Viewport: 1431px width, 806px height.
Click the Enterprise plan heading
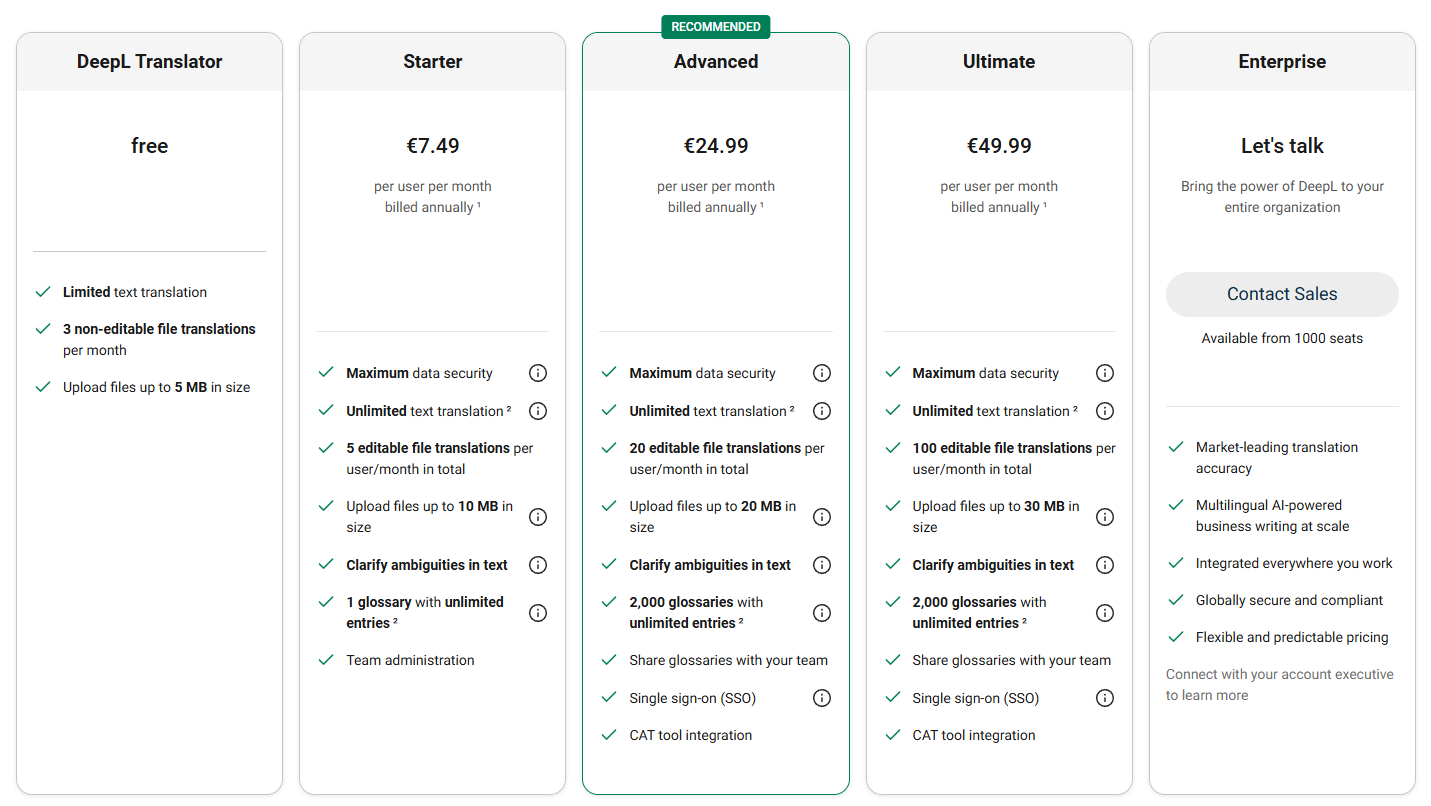[x=1282, y=62]
